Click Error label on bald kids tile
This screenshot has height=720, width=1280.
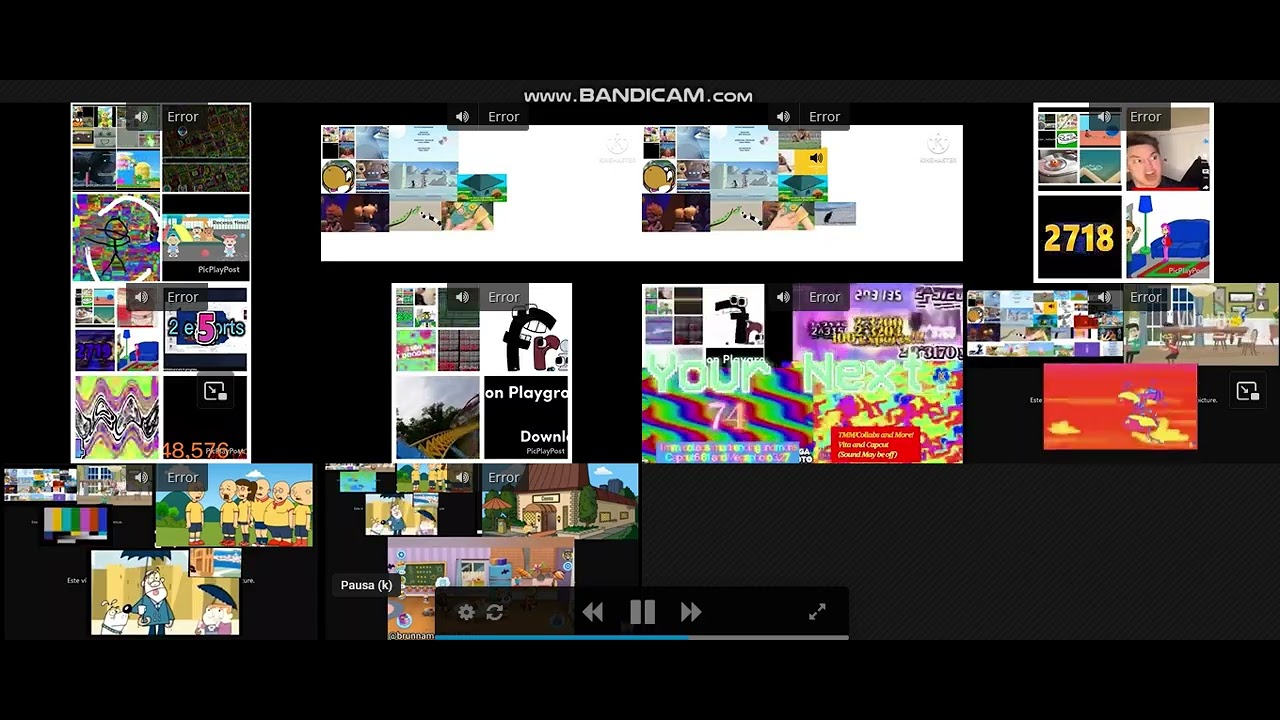(183, 478)
